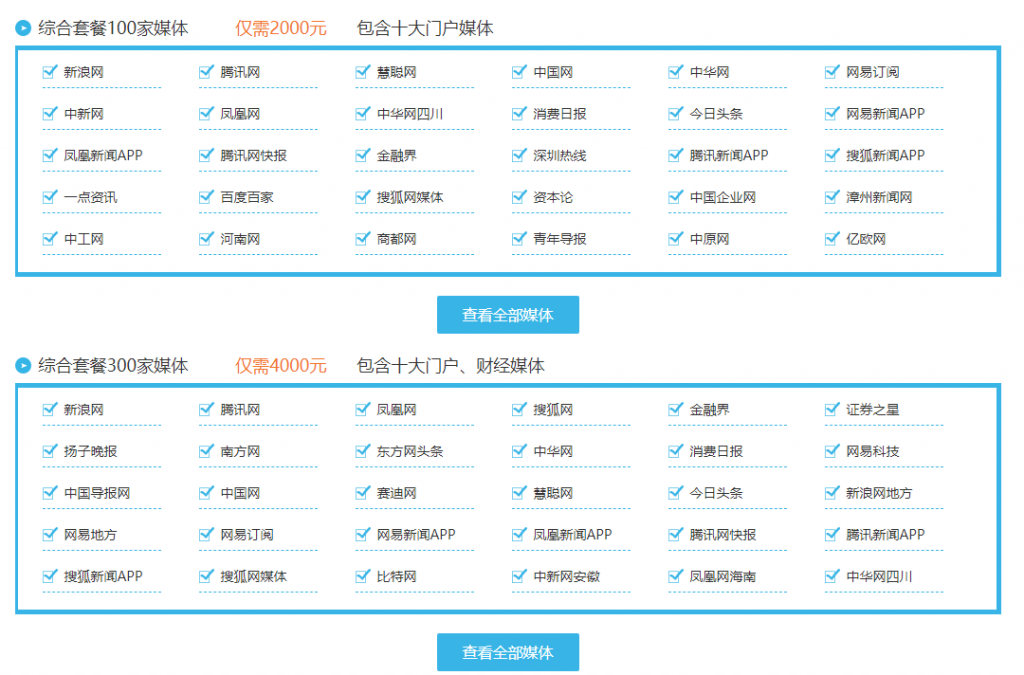Image resolution: width=1024 pixels, height=675 pixels.
Task: Select the 仅需2000元 price text
Action: [x=281, y=28]
